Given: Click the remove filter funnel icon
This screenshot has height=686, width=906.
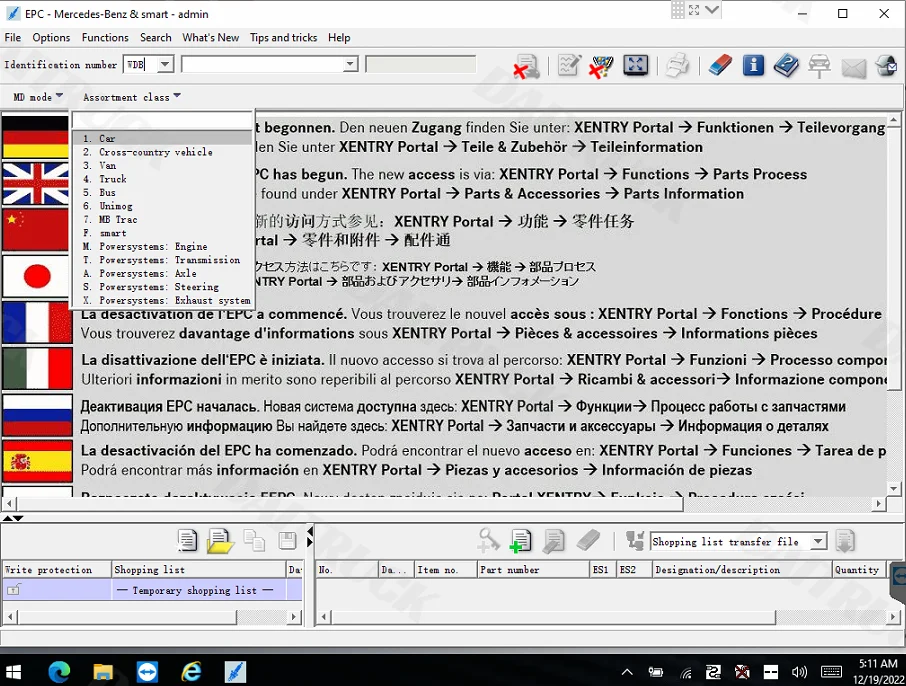Looking at the screenshot, I should [601, 66].
